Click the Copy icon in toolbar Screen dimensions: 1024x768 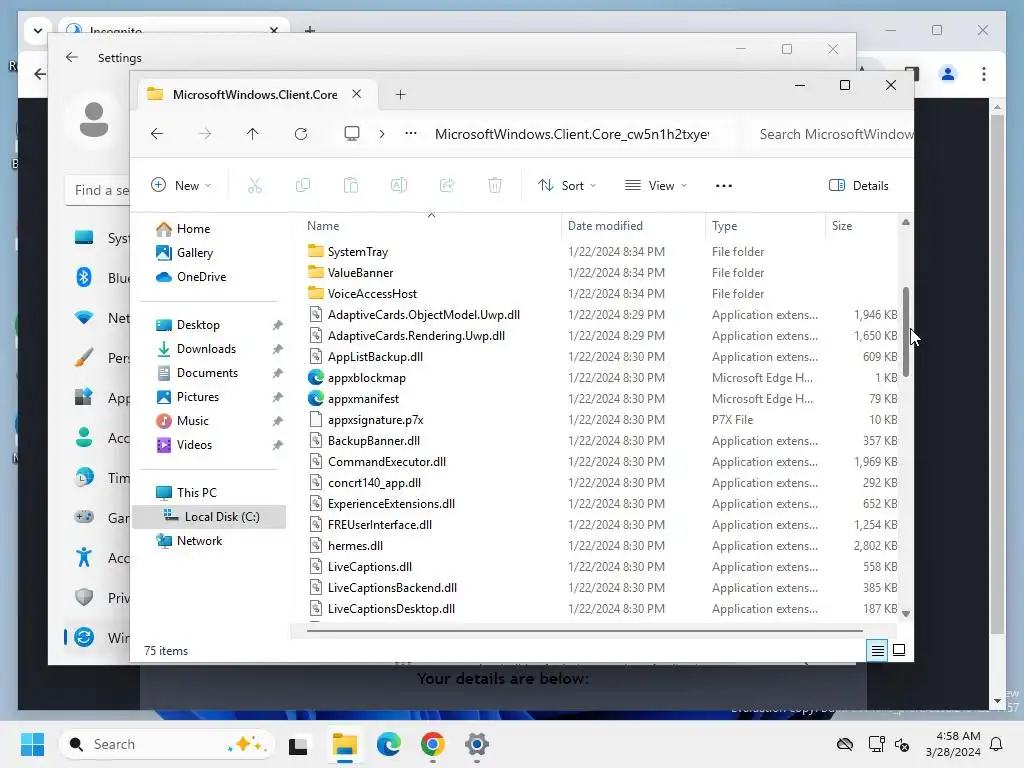point(302,185)
